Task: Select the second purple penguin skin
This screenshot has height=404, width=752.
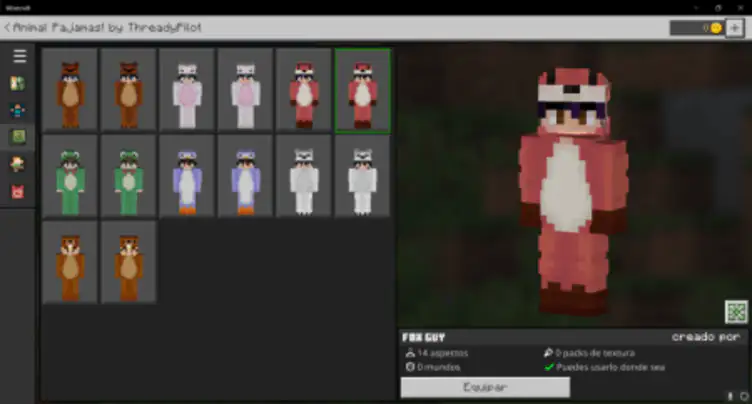Action: (246, 176)
